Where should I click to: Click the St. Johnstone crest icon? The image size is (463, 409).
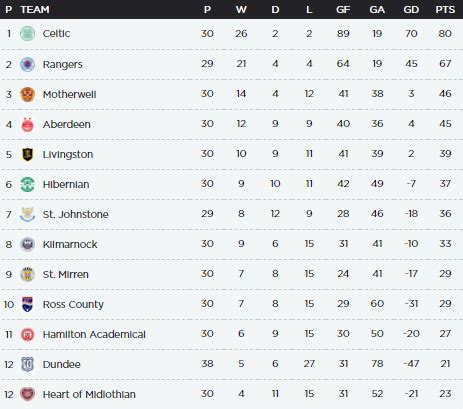[27, 214]
